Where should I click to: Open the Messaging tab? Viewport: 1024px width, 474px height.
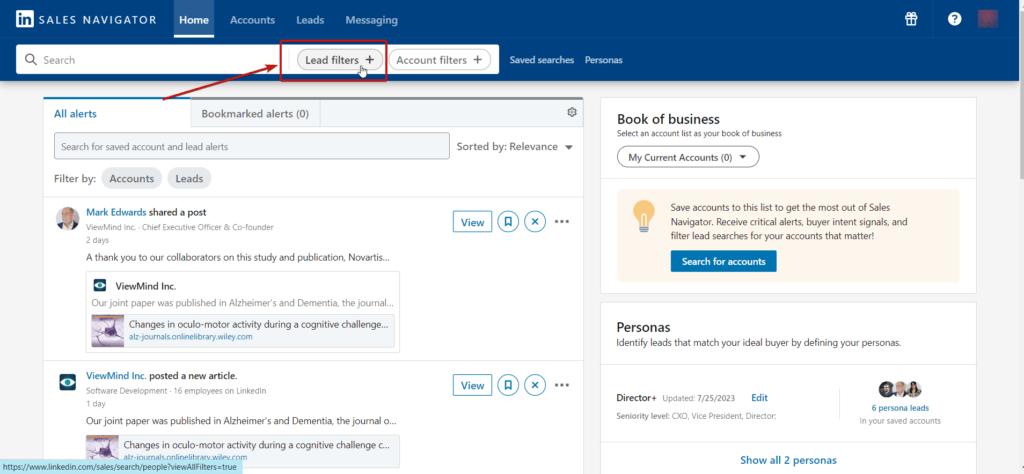[x=372, y=20]
